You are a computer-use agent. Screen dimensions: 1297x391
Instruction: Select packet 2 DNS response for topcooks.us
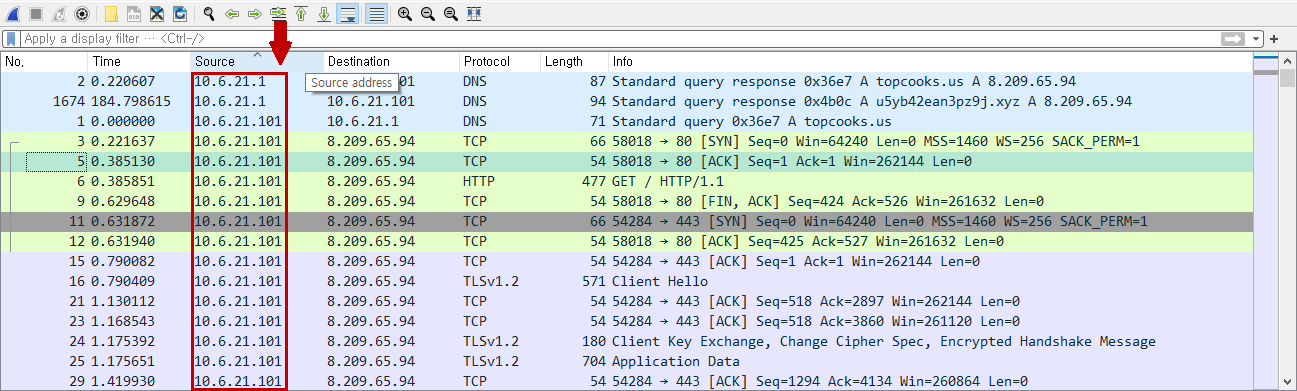tap(626, 81)
